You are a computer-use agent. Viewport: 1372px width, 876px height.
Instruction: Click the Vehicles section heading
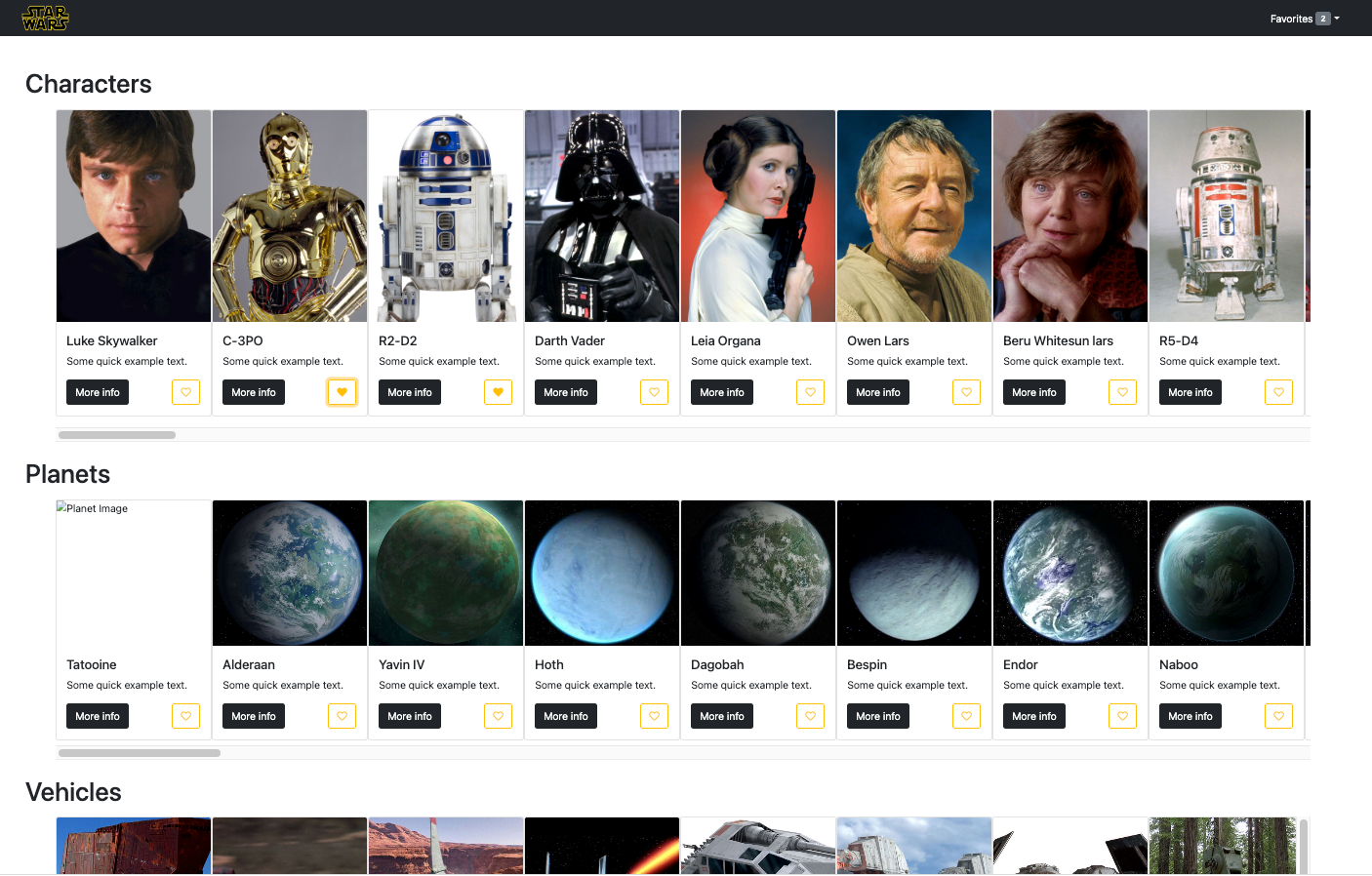coord(74,792)
